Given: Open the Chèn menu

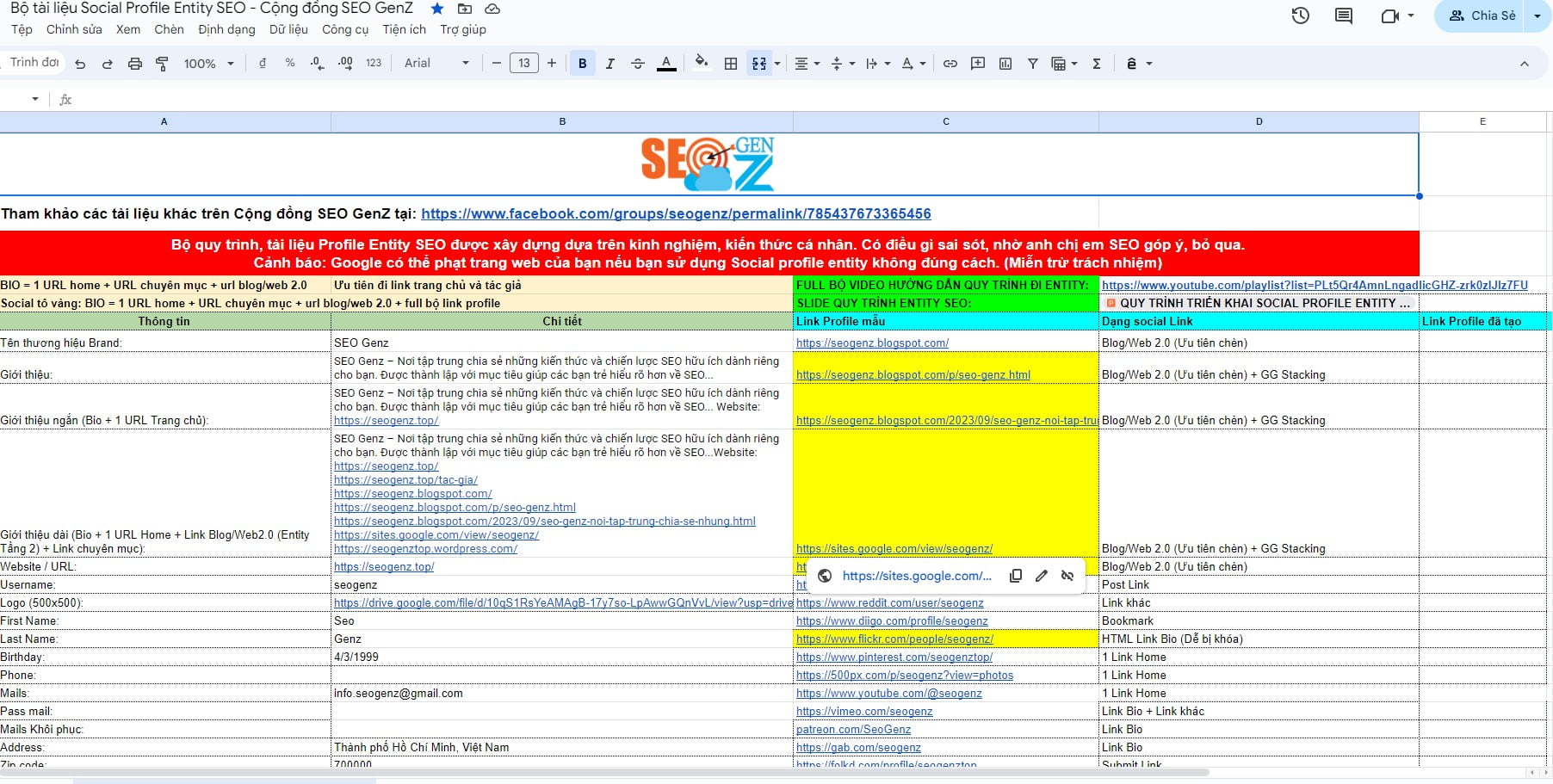Looking at the screenshot, I should 169,29.
